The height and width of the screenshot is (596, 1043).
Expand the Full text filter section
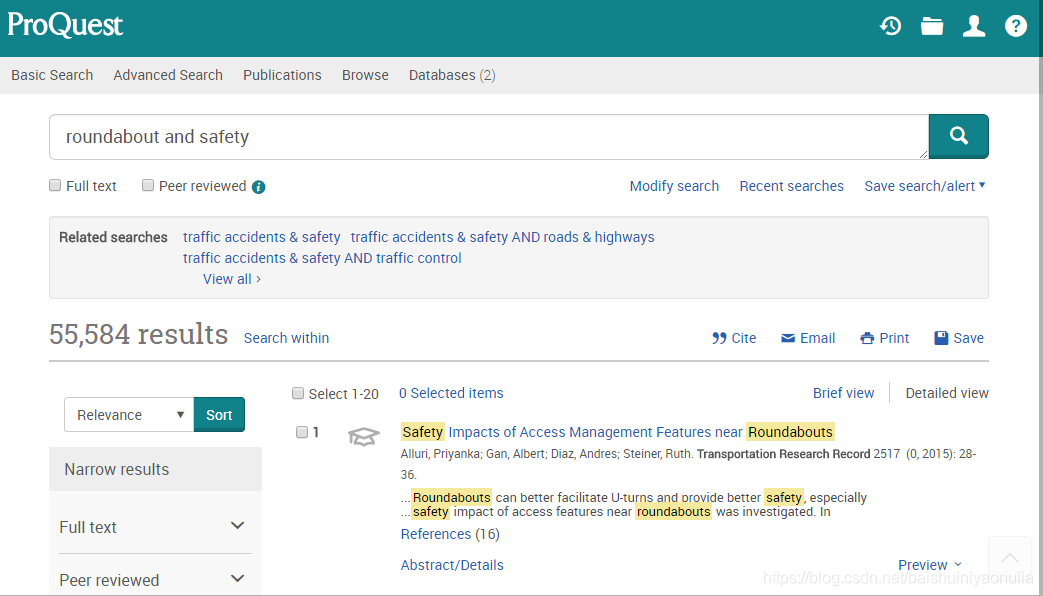[x=155, y=527]
